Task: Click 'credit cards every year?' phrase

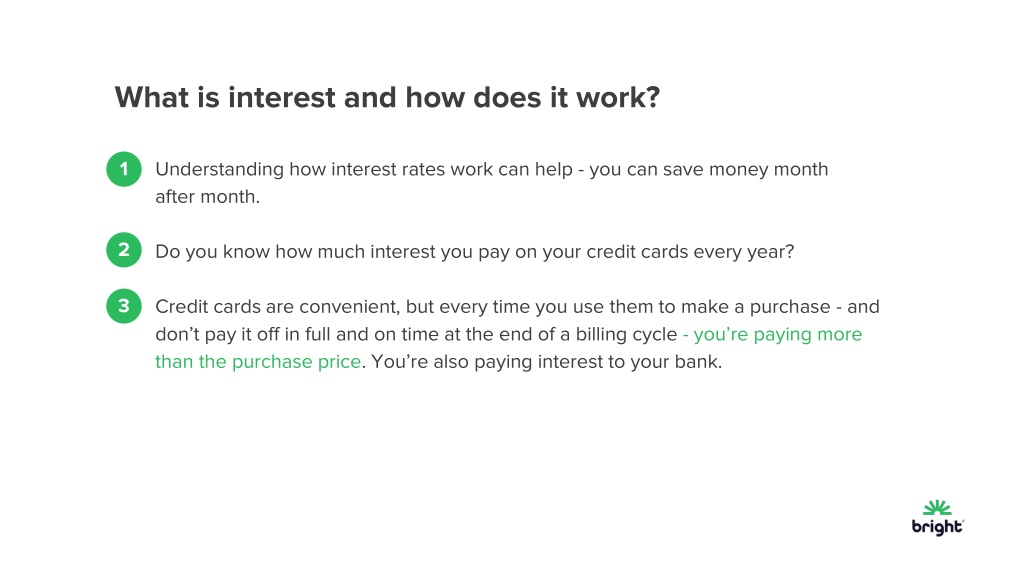Action: (x=690, y=252)
